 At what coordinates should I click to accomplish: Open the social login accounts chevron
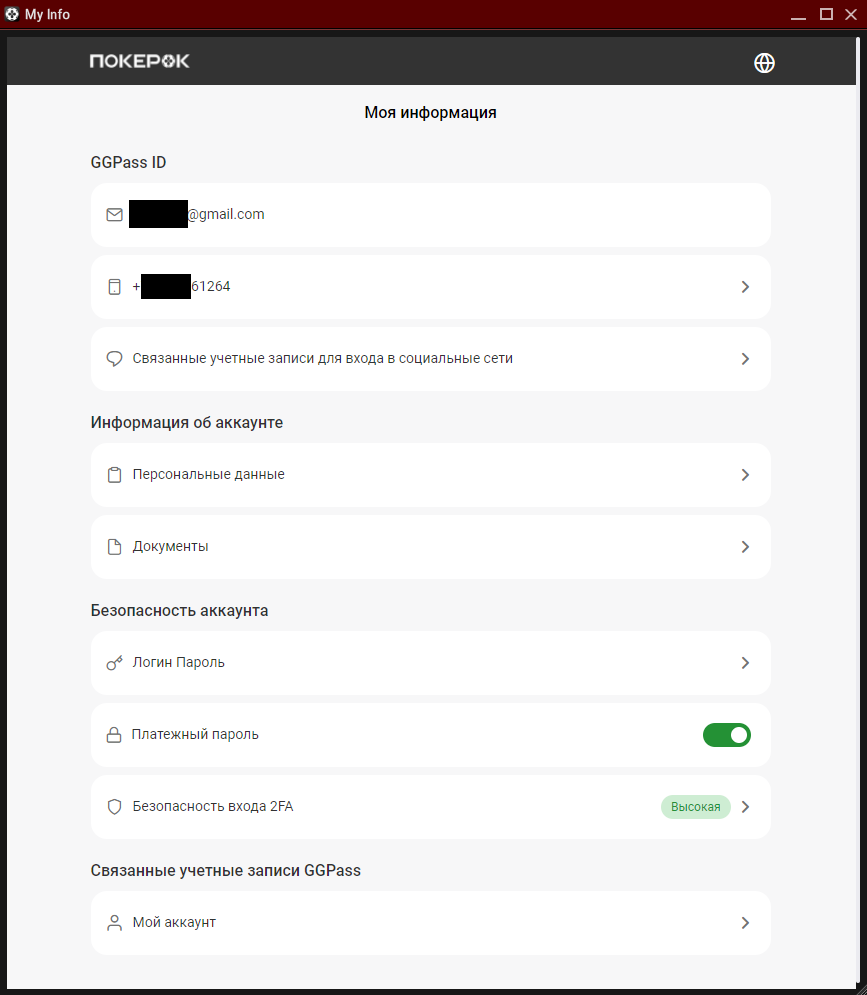point(745,358)
